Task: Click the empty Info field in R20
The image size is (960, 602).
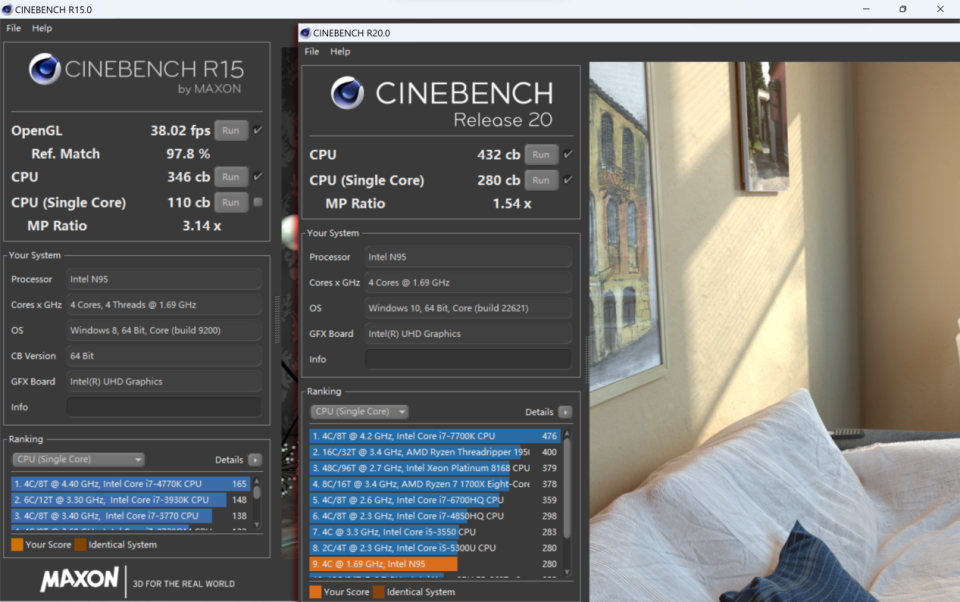Action: click(x=468, y=359)
